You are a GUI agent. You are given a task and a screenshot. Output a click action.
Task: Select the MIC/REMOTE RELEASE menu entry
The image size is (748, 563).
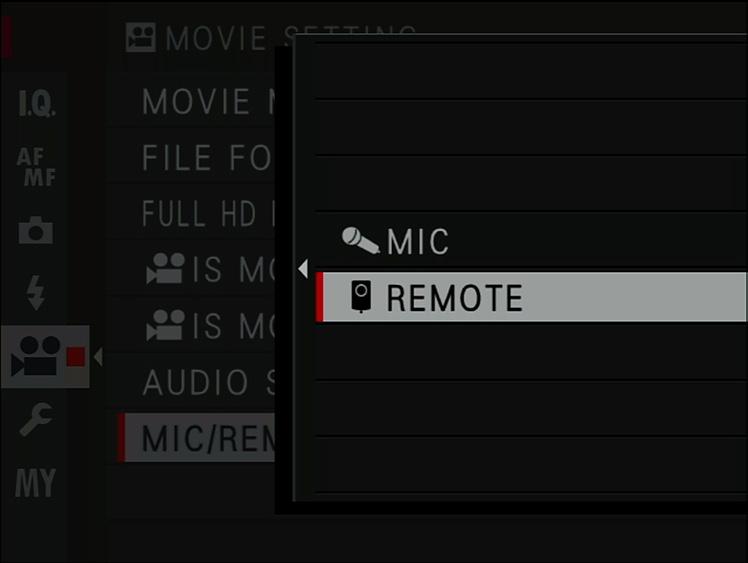tap(197, 438)
